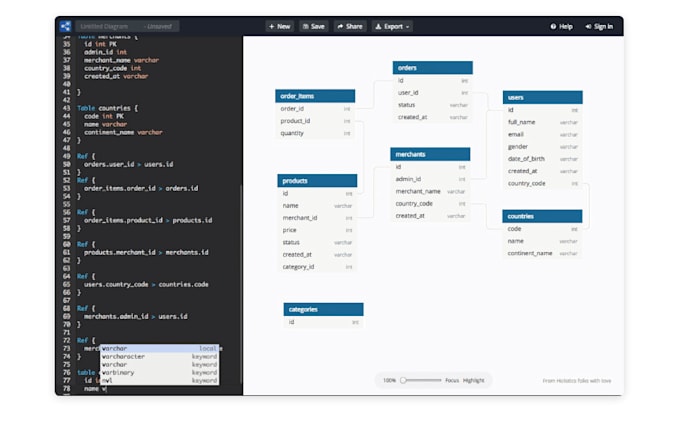
Task: Click the Focus option
Action: [452, 380]
